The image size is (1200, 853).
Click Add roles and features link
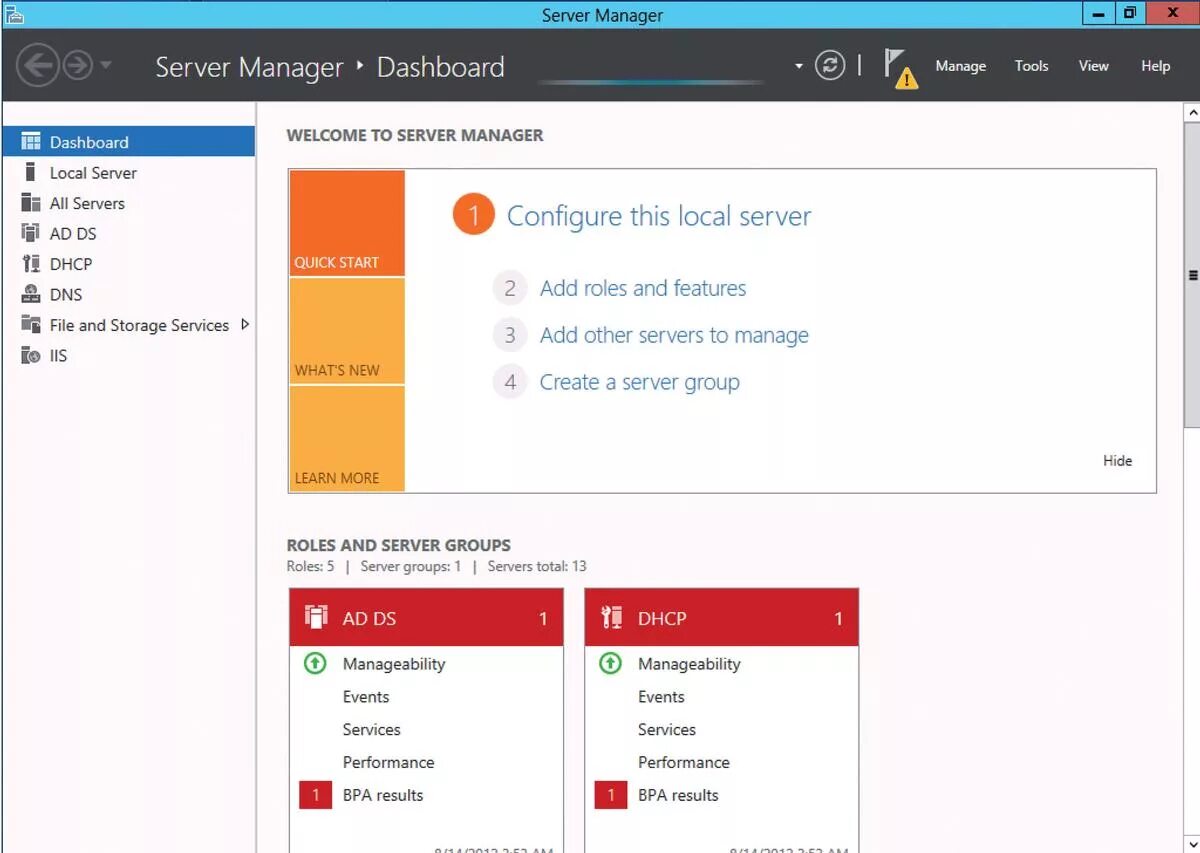tap(643, 288)
